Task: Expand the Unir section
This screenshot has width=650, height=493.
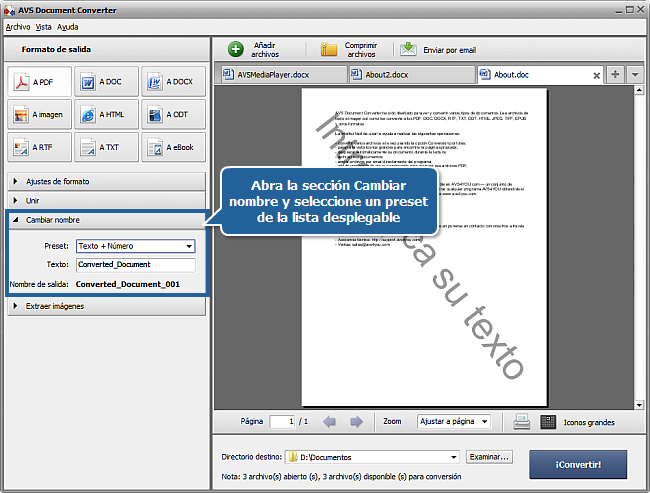Action: pyautogui.click(x=107, y=201)
